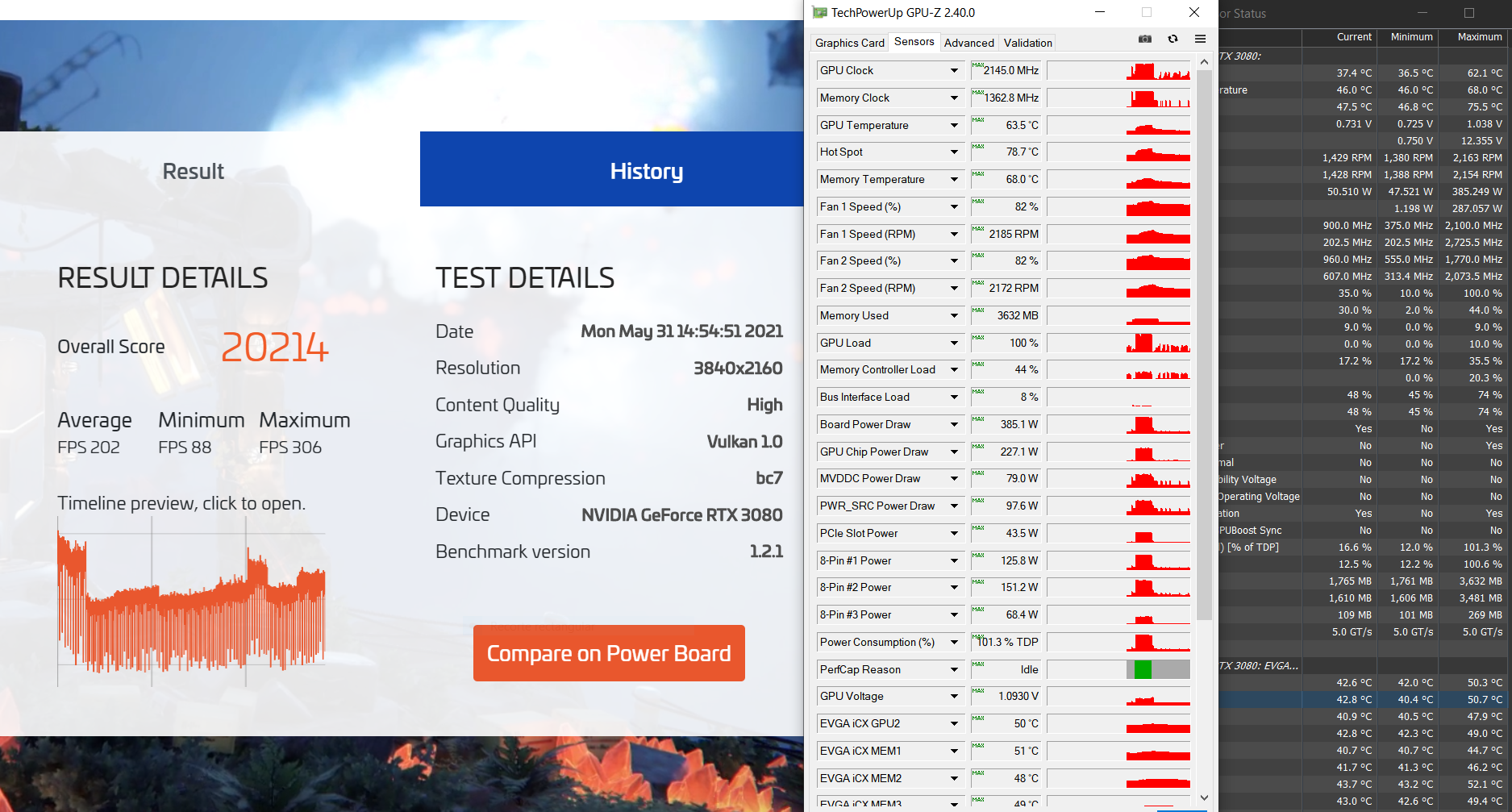Click the green PerfCap Reason indicator bar

[1143, 669]
